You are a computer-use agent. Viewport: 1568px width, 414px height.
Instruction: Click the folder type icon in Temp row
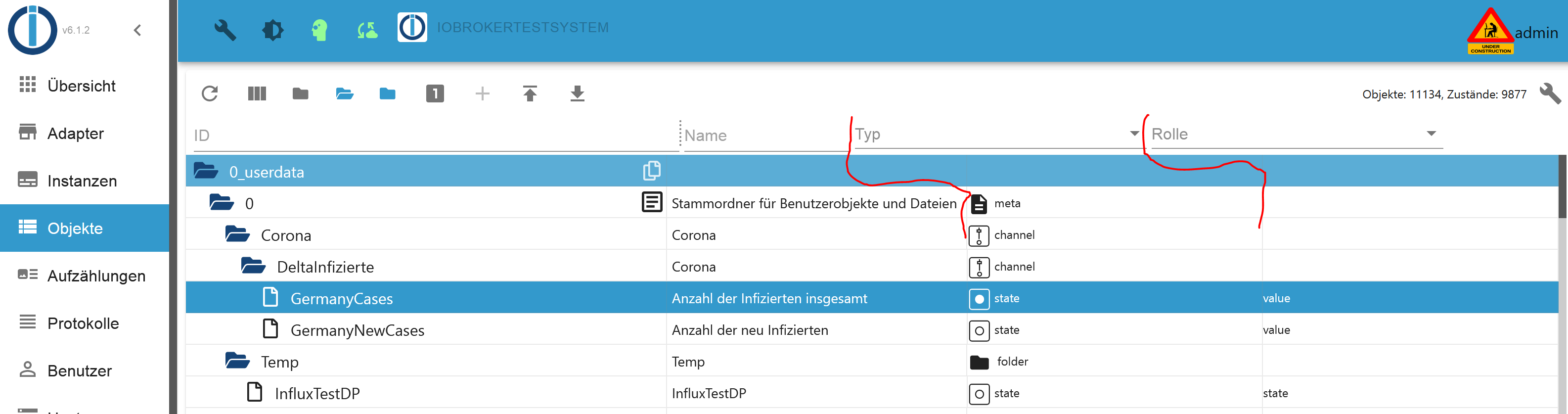click(979, 362)
